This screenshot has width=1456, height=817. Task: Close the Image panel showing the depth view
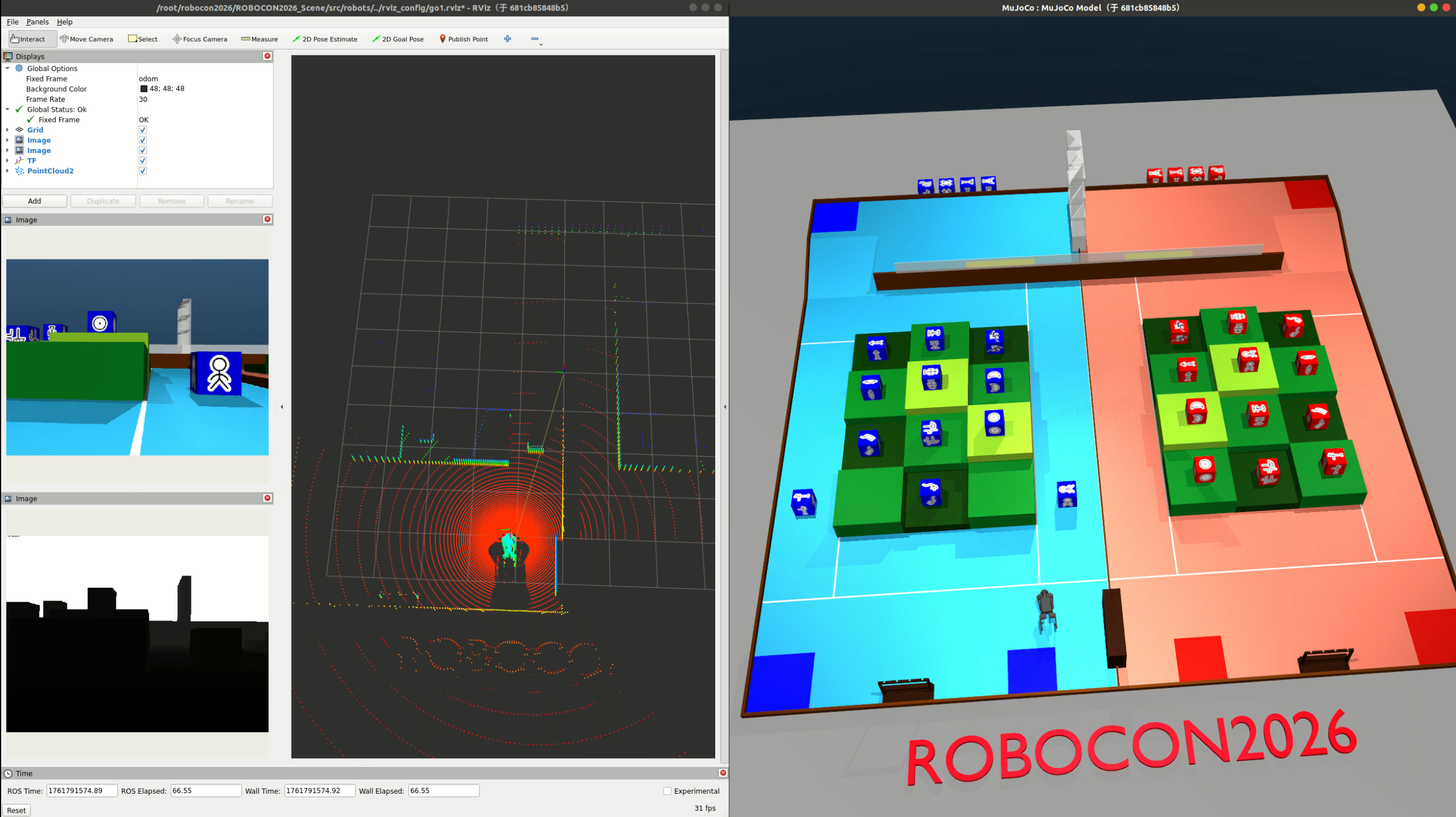pyautogui.click(x=268, y=498)
